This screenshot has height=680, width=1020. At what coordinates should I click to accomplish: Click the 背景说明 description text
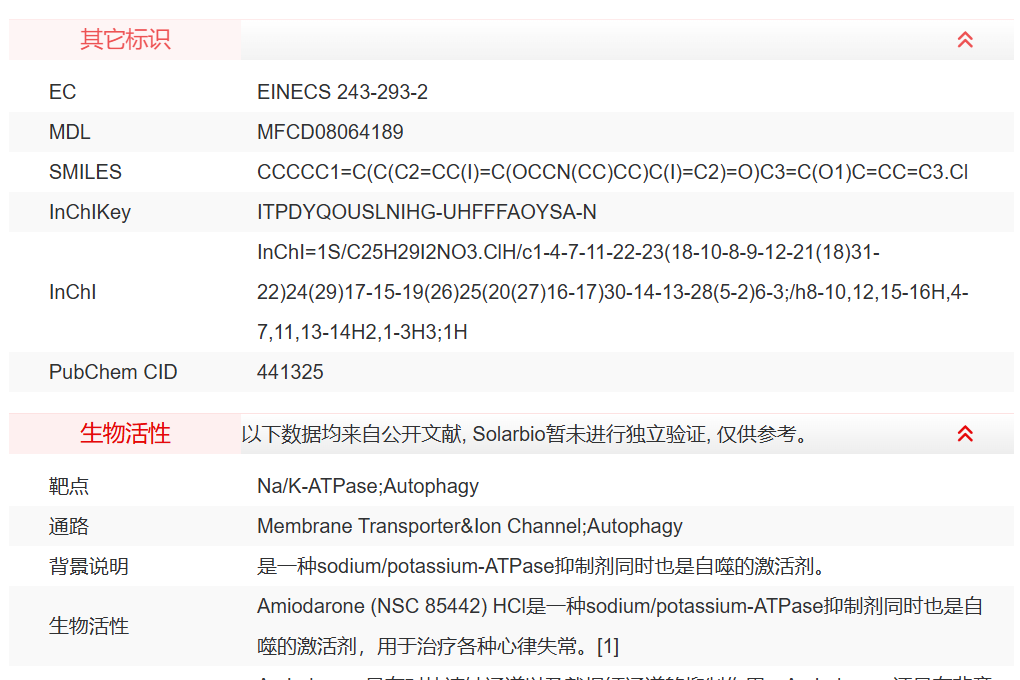click(541, 566)
